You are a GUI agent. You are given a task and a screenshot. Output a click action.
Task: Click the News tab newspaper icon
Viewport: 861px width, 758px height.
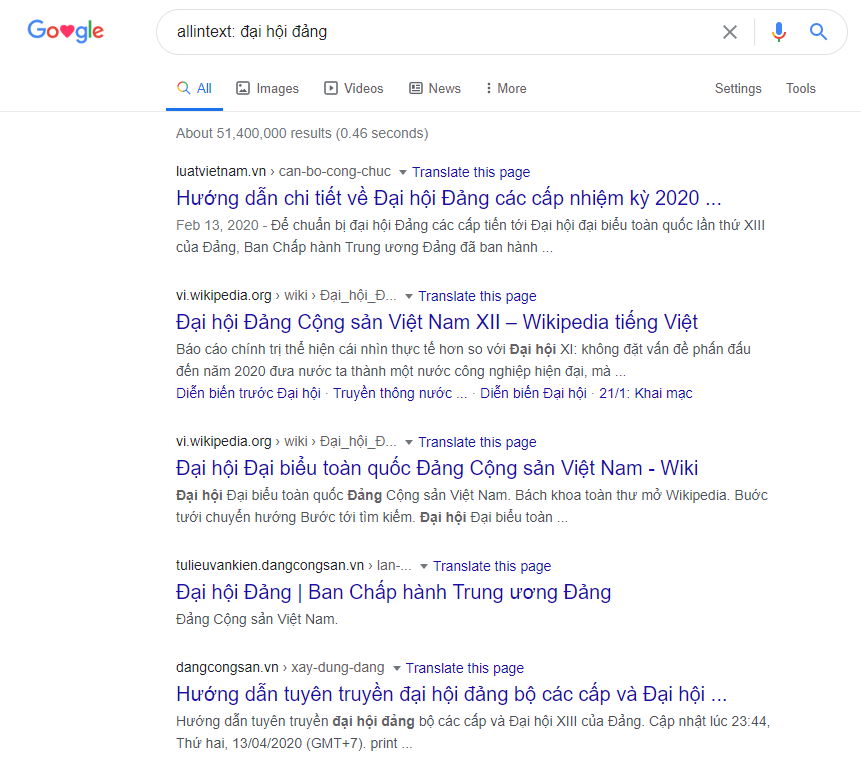pos(413,88)
